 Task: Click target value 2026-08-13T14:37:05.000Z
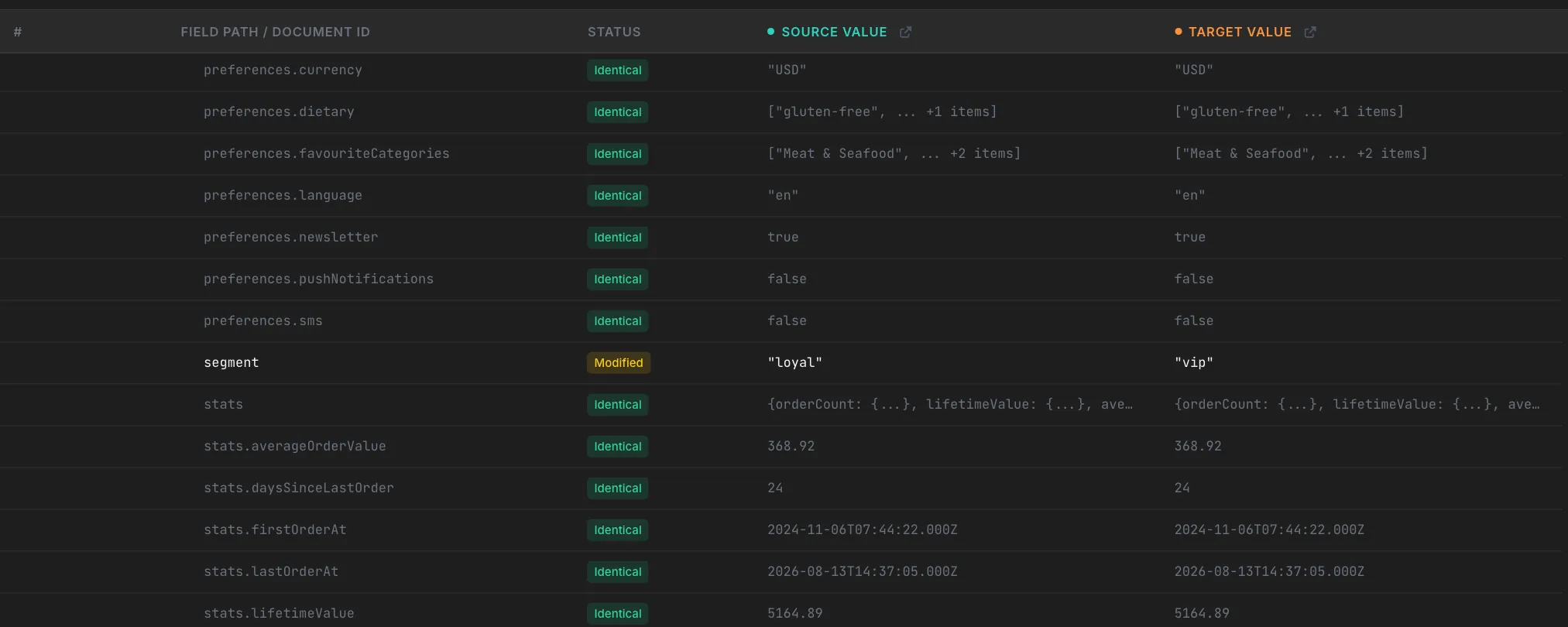(x=1269, y=571)
